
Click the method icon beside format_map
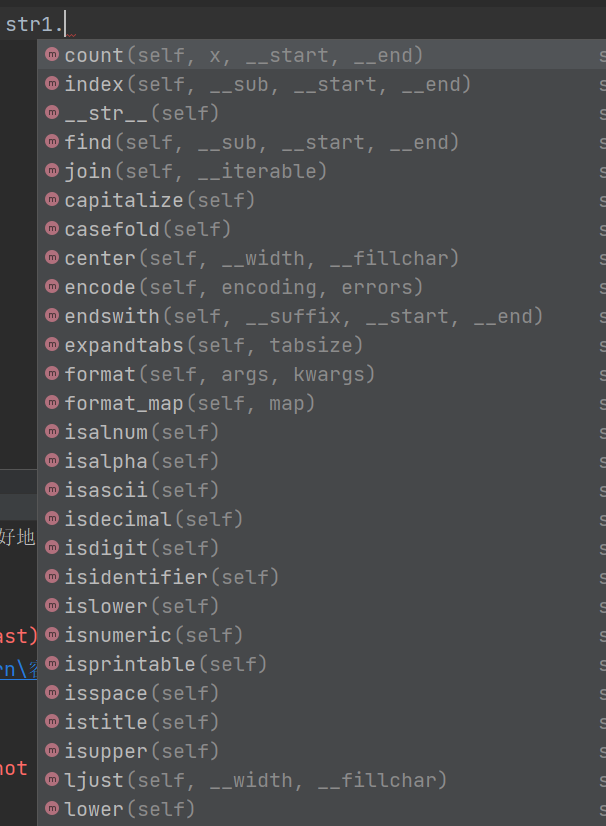coord(51,403)
